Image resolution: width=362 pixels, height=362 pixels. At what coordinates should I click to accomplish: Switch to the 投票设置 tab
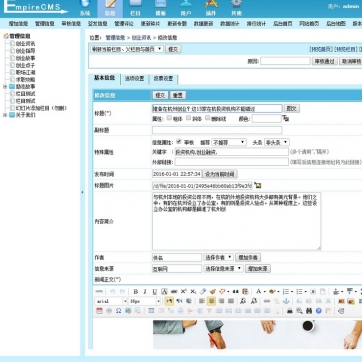pyautogui.click(x=163, y=79)
